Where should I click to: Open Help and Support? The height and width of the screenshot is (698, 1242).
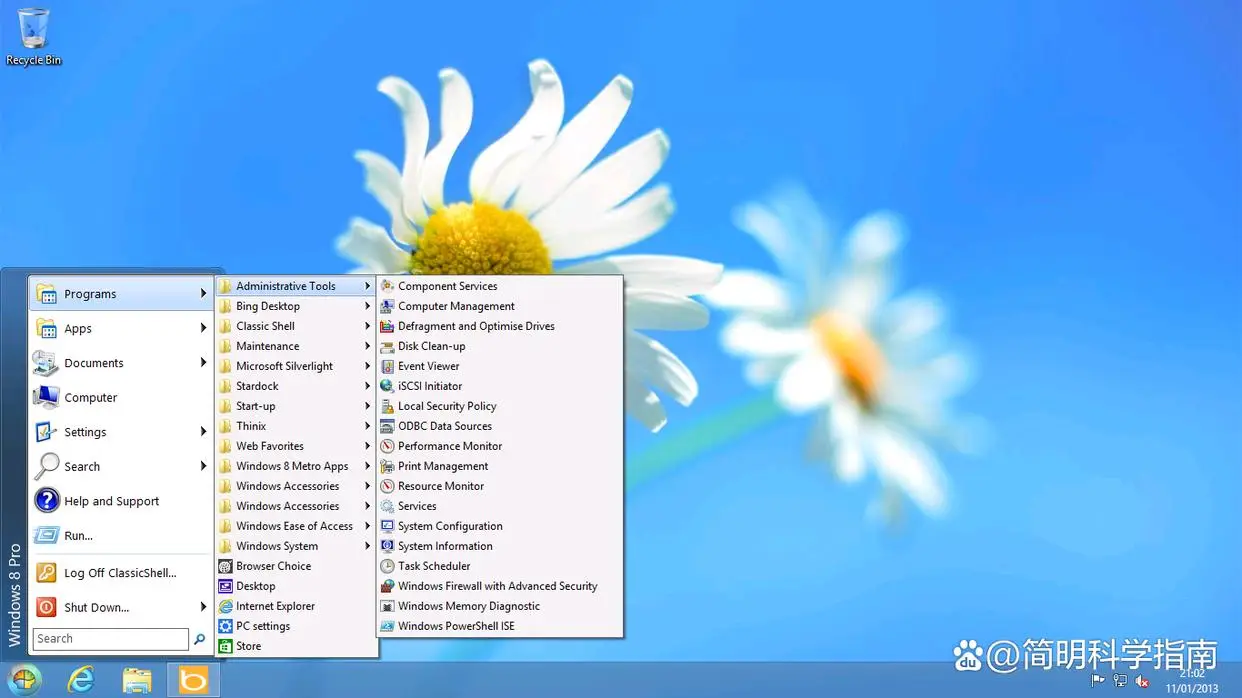point(111,500)
